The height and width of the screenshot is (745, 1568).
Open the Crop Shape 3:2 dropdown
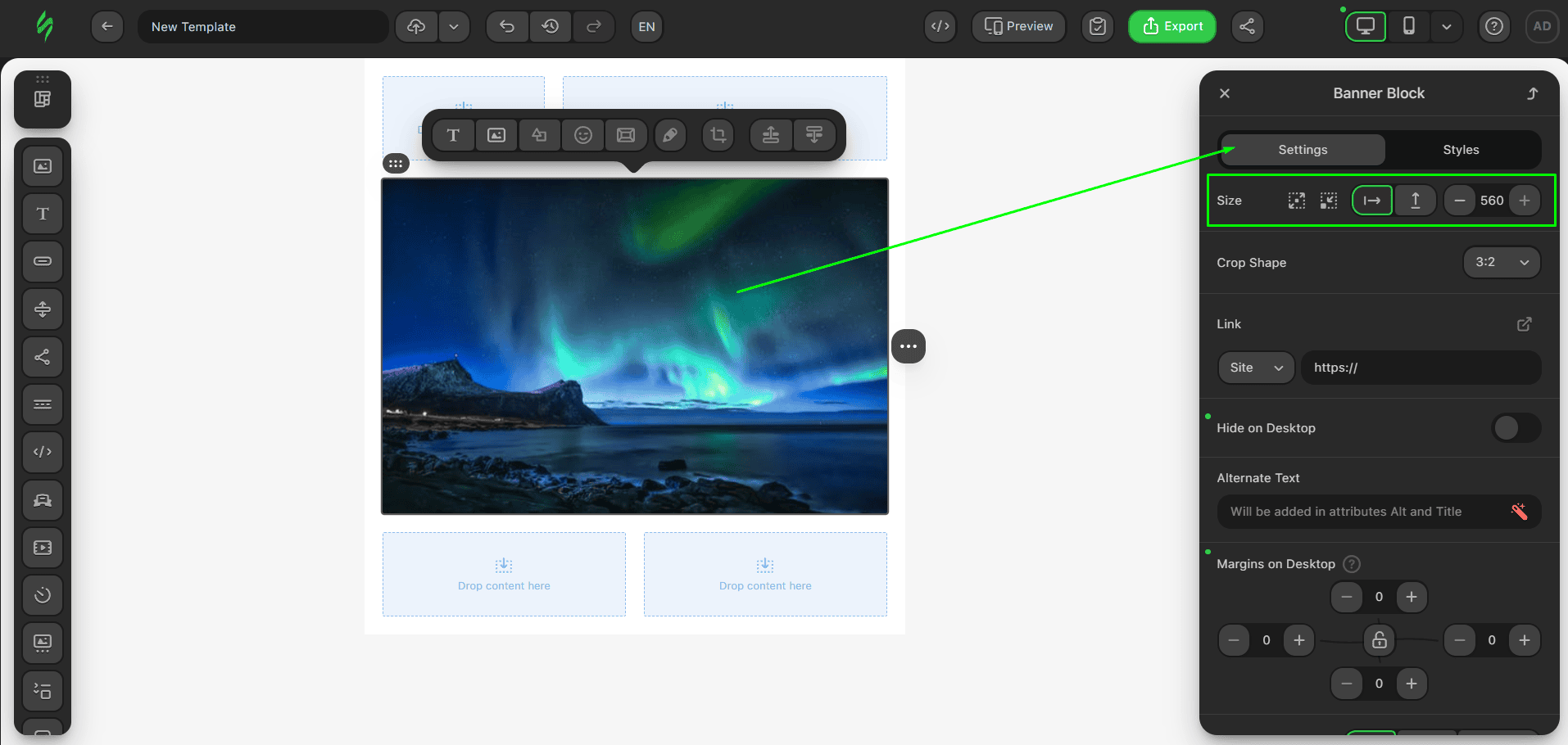(1501, 263)
